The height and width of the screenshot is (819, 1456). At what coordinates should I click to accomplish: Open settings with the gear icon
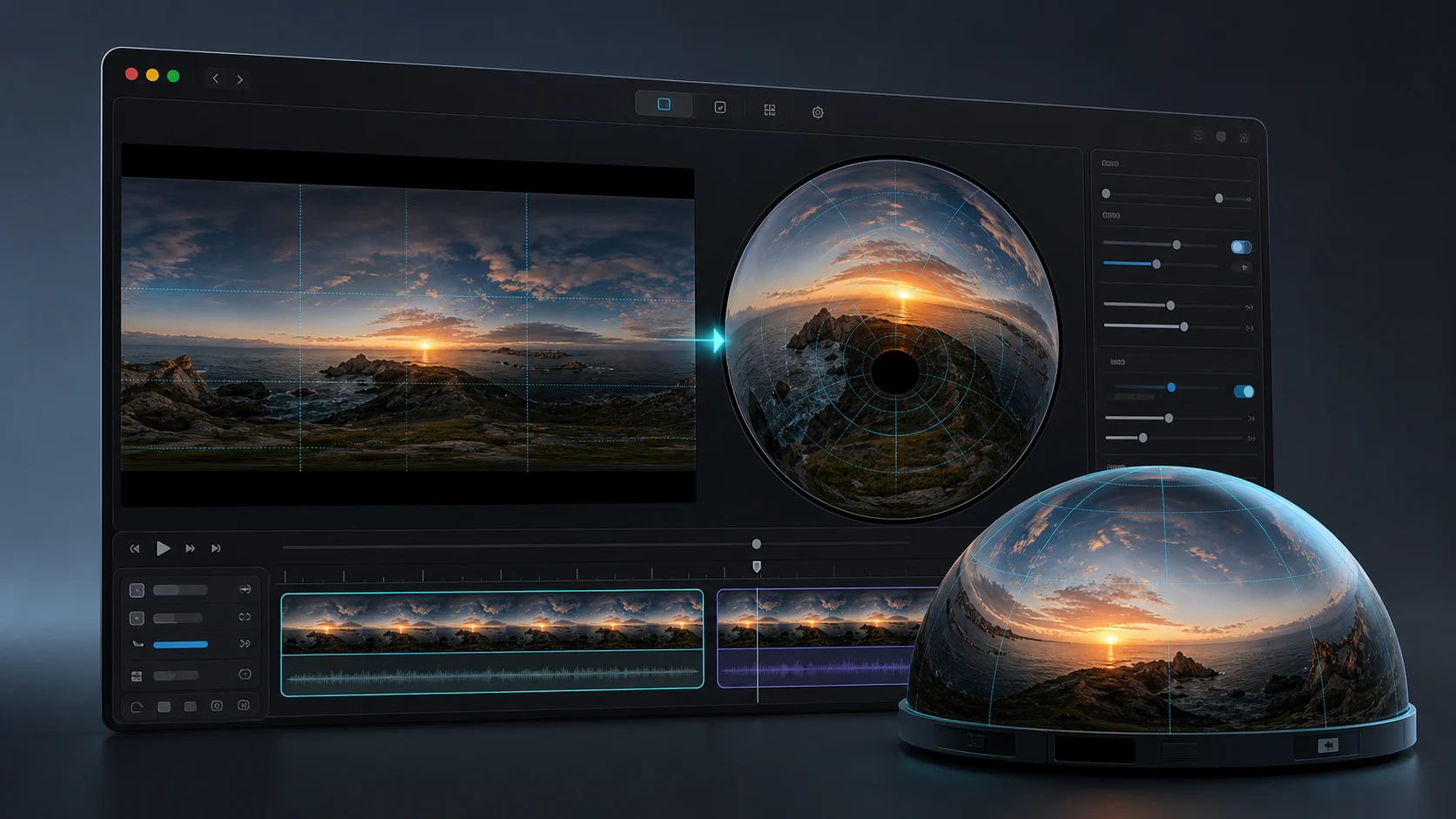[818, 112]
